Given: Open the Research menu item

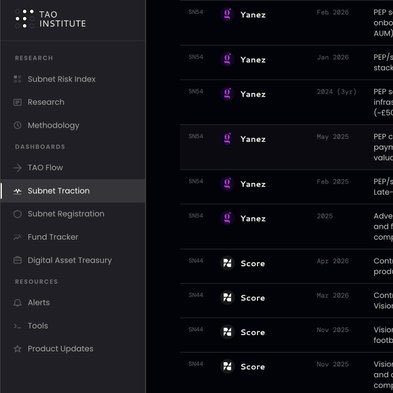Looking at the screenshot, I should tap(46, 102).
